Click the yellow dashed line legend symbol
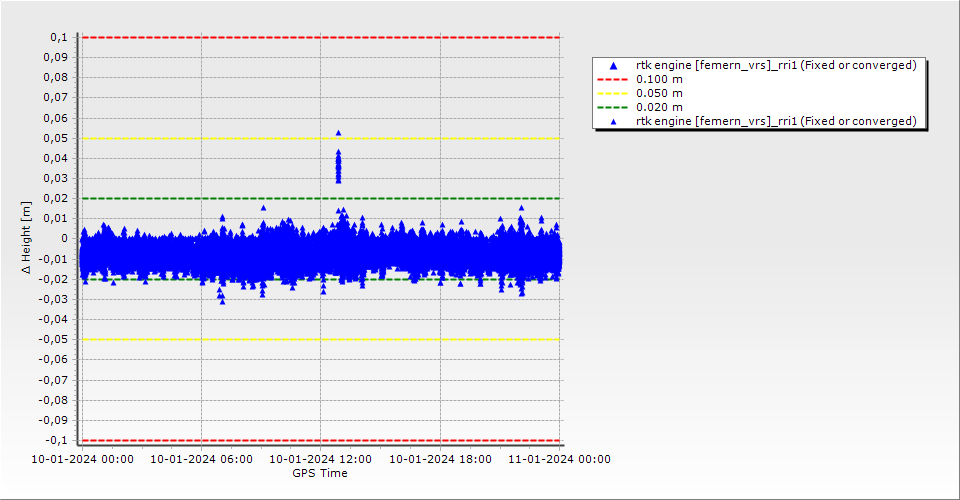960x500 pixels. pyautogui.click(x=614, y=93)
